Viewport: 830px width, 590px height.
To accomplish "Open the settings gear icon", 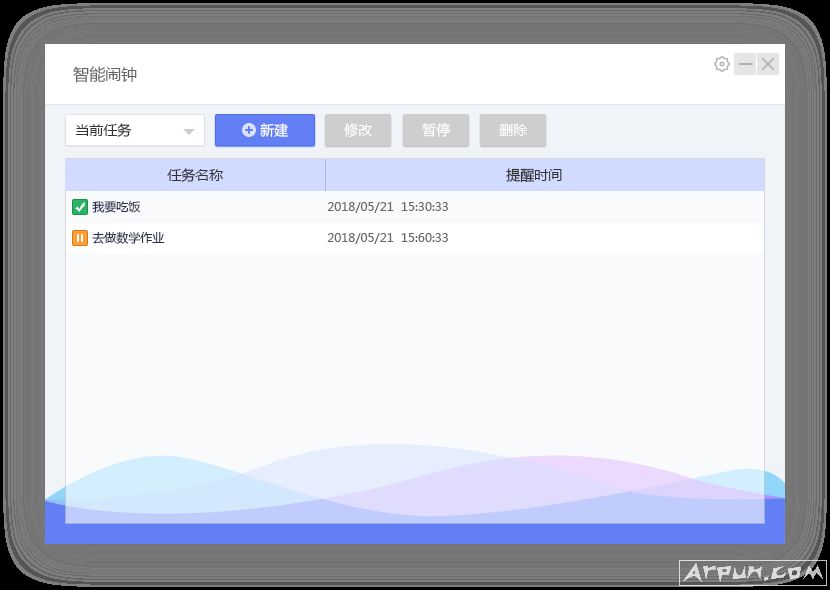I will click(x=721, y=63).
